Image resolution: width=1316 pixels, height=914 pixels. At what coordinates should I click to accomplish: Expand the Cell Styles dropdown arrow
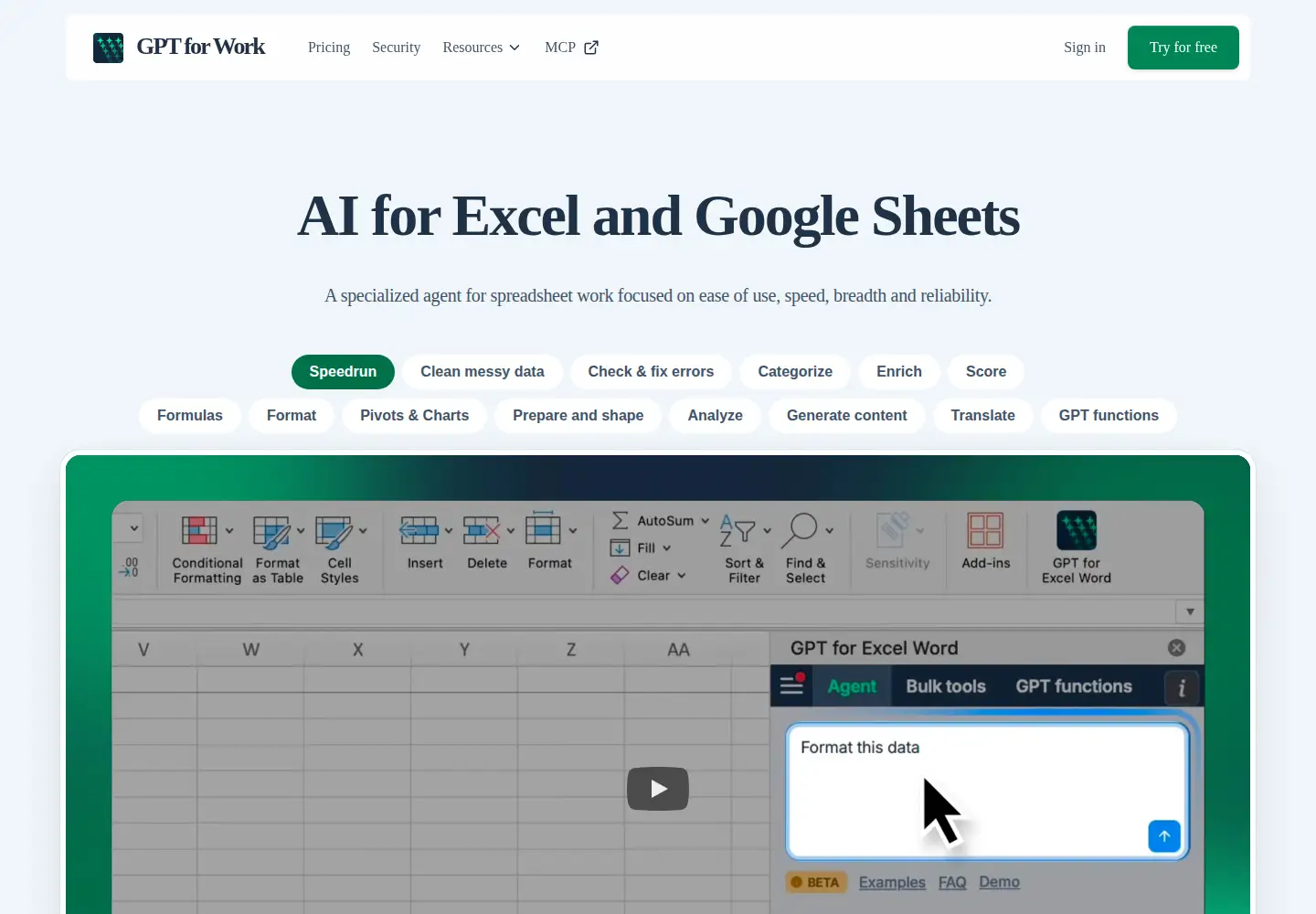point(363,530)
